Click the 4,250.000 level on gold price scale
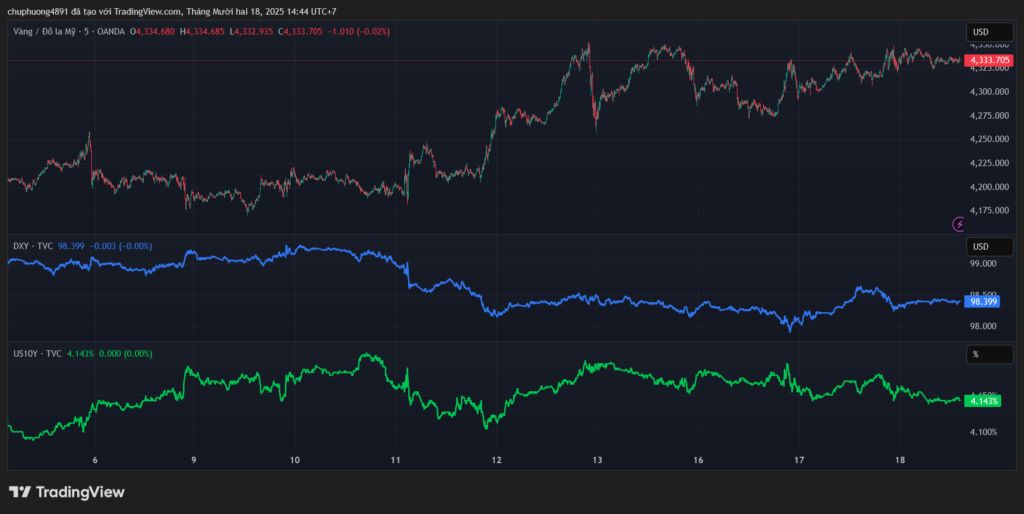This screenshot has height=514, width=1024. coord(988,139)
